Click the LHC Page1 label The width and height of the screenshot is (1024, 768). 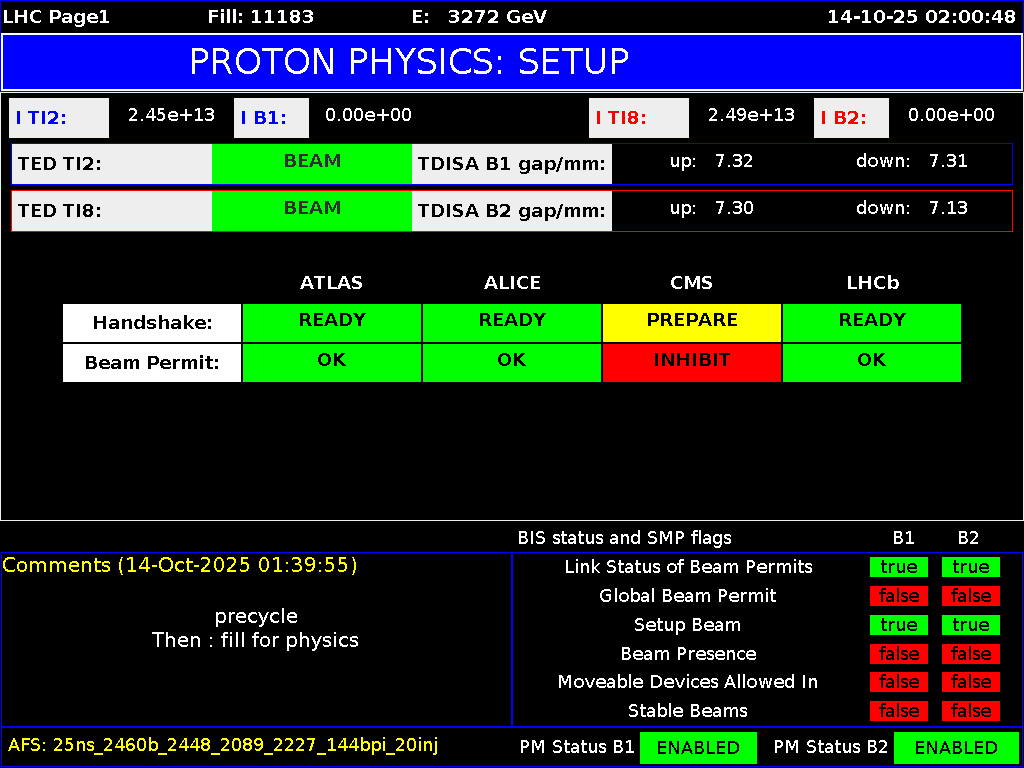pos(55,16)
